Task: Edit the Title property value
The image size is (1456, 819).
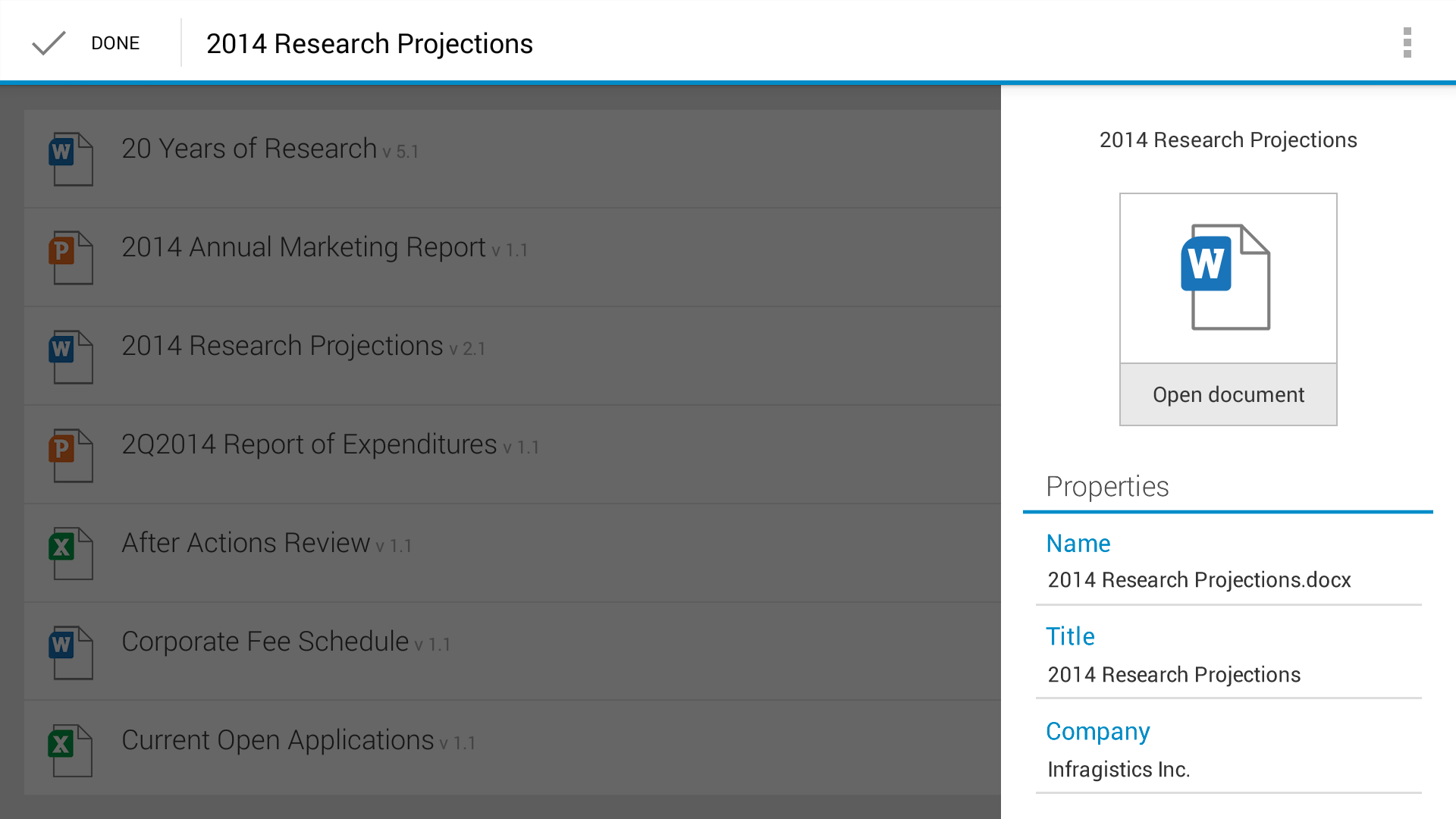Action: 1173,674
